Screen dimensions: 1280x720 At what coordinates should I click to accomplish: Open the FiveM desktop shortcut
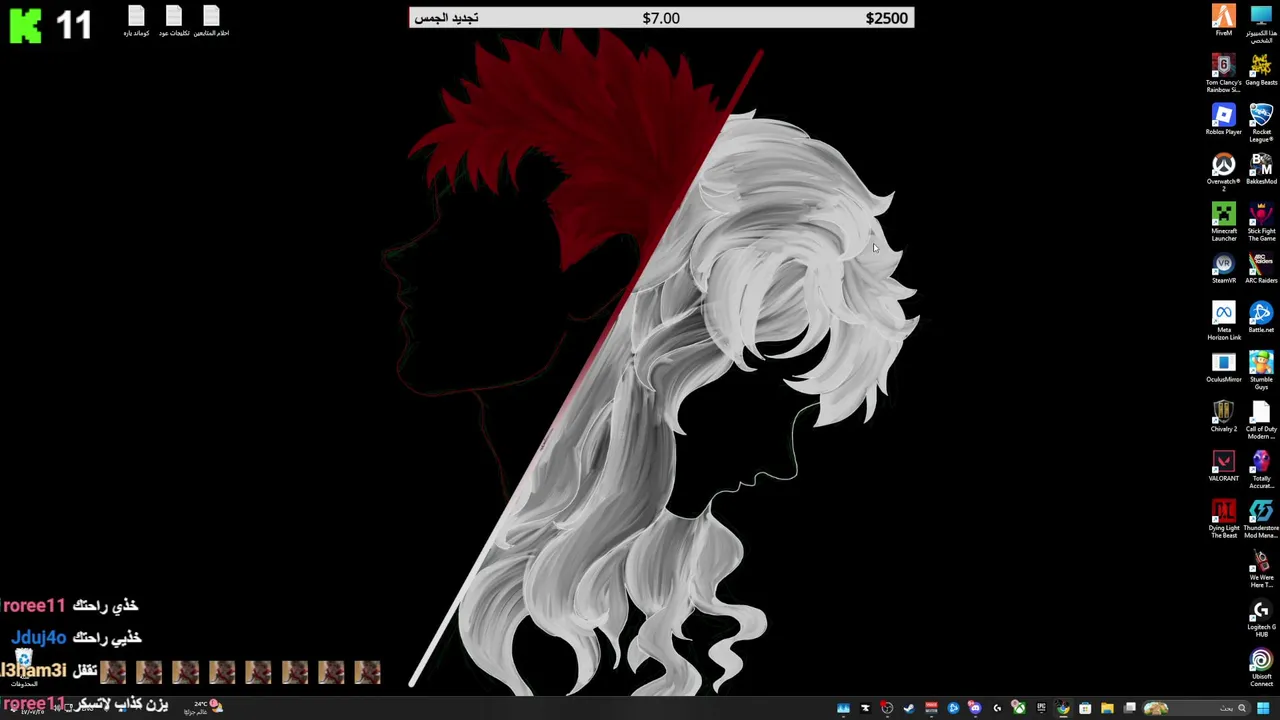tap(1223, 20)
